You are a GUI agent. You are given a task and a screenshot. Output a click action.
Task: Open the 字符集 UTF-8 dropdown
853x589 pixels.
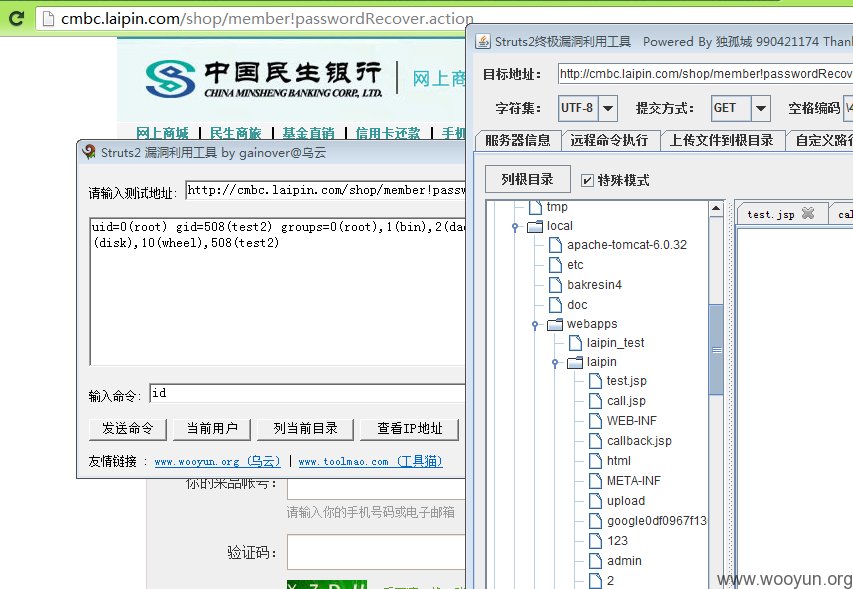(608, 108)
